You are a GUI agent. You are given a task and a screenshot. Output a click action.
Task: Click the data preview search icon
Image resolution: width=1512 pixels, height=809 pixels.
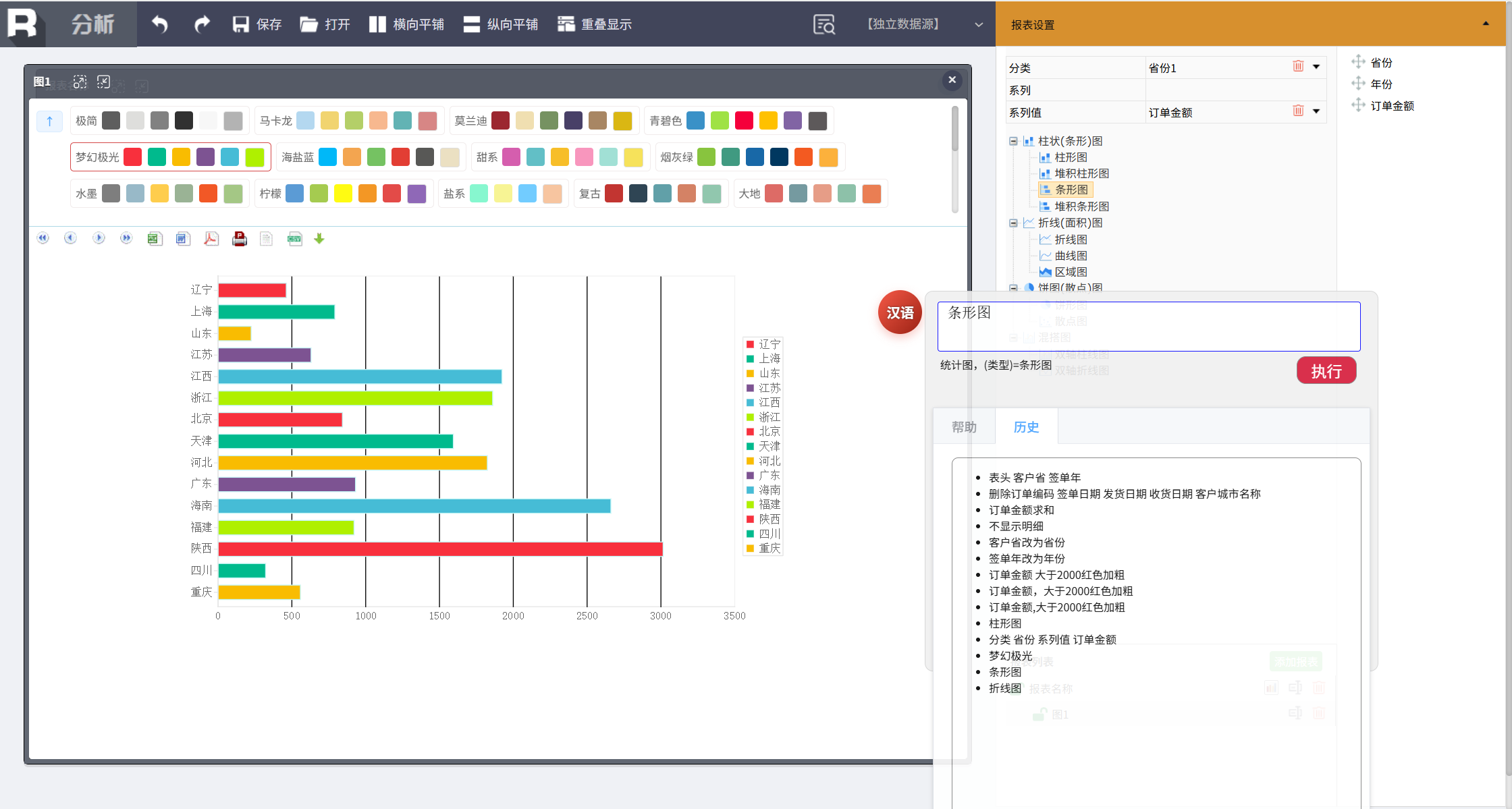tap(824, 24)
